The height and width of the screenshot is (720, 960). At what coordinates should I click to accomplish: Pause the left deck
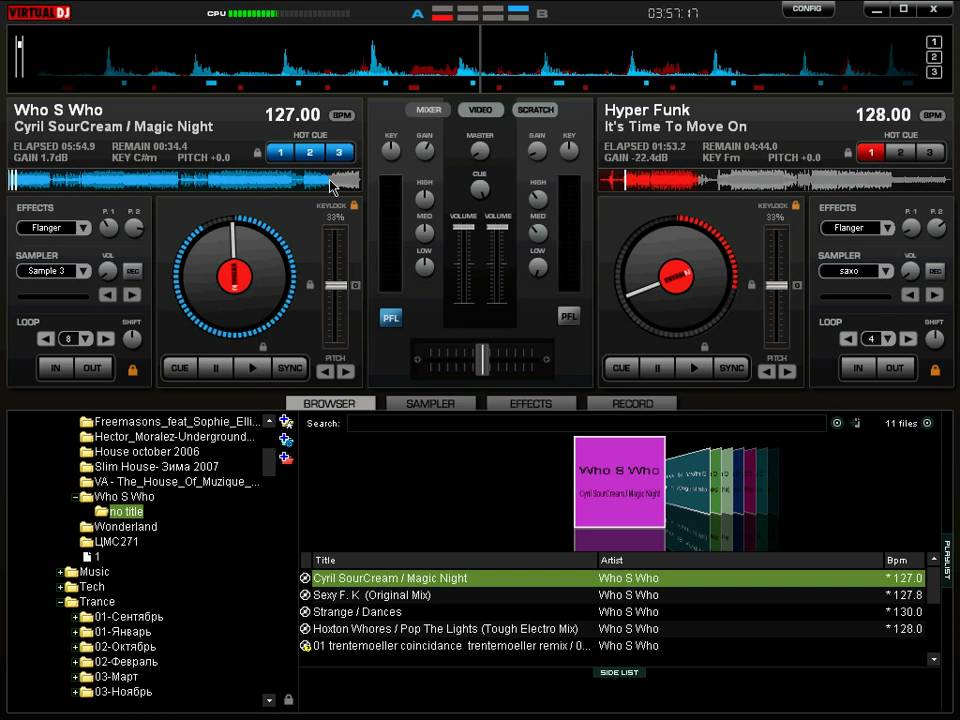pyautogui.click(x=216, y=368)
